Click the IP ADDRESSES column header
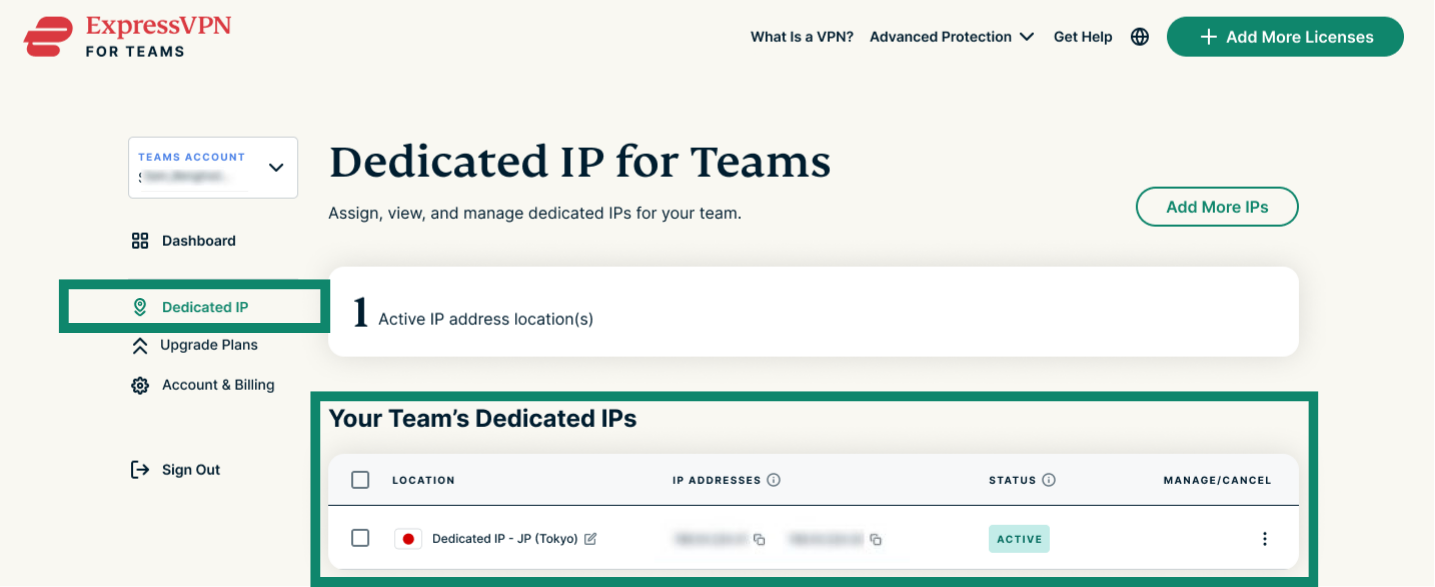The width and height of the screenshot is (1435, 587). pos(716,481)
